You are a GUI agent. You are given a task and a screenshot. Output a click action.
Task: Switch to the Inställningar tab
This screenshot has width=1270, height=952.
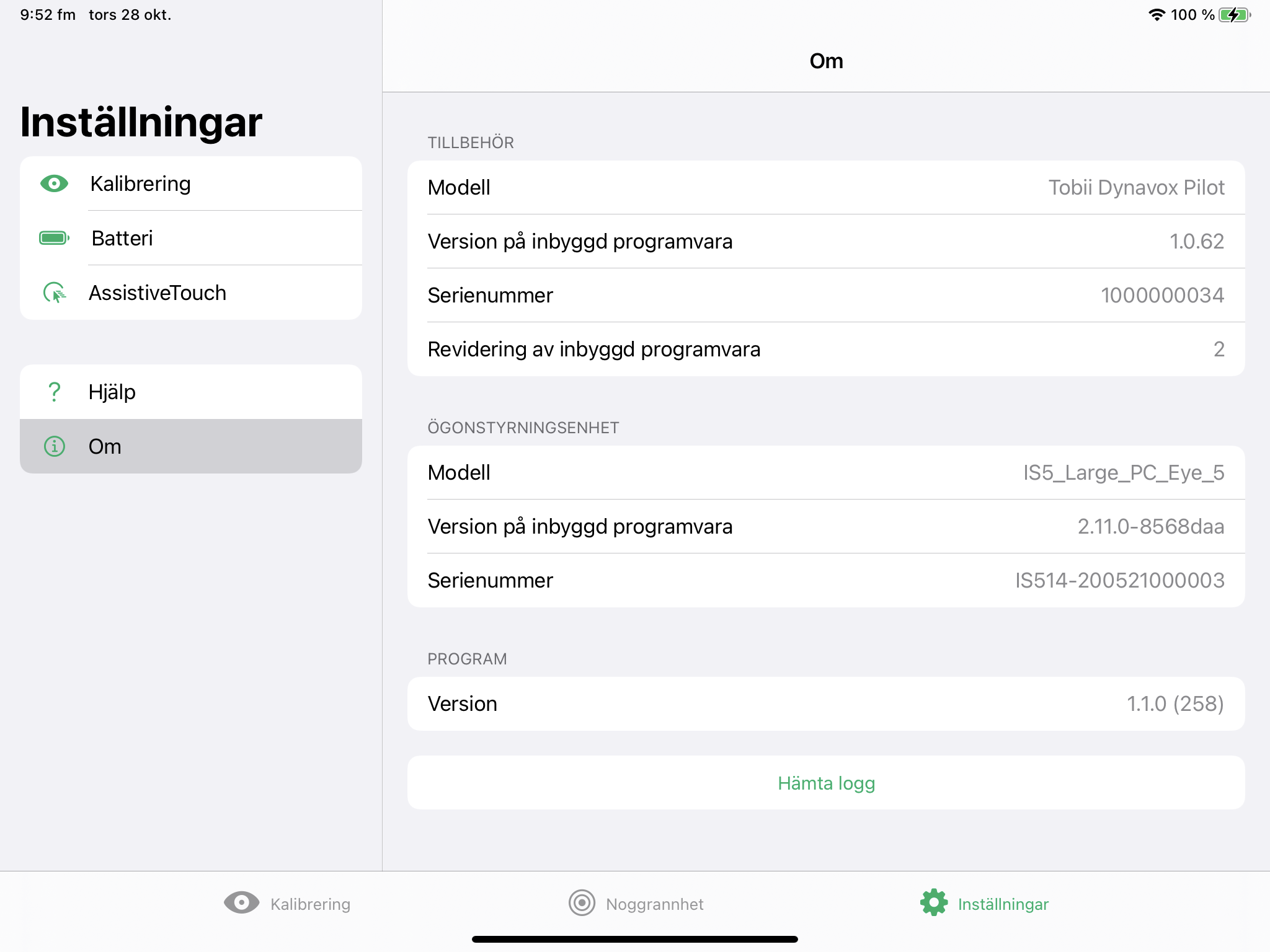tap(1003, 904)
